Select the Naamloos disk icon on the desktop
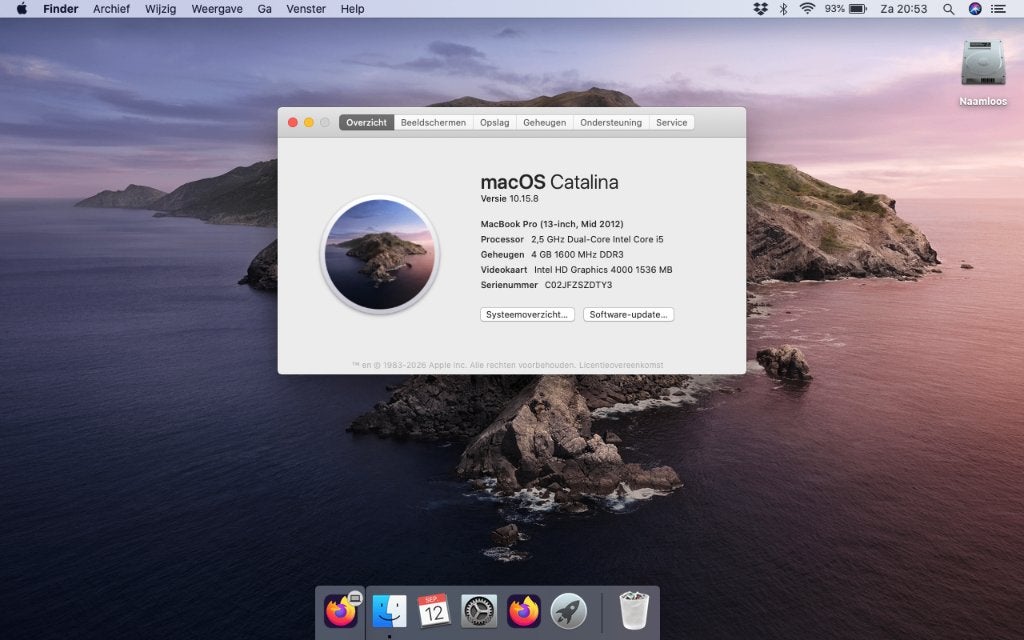Screen dimensions: 1024x640 click(x=983, y=63)
